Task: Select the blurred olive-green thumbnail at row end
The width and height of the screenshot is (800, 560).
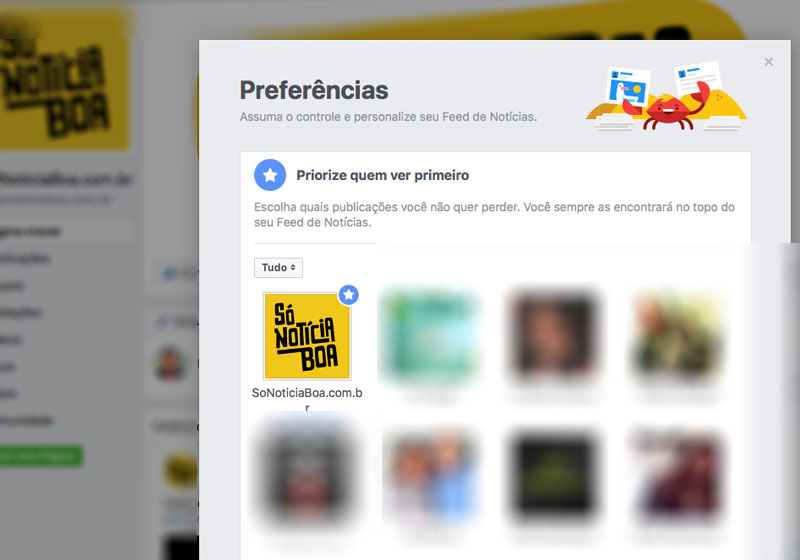Action: tap(678, 336)
